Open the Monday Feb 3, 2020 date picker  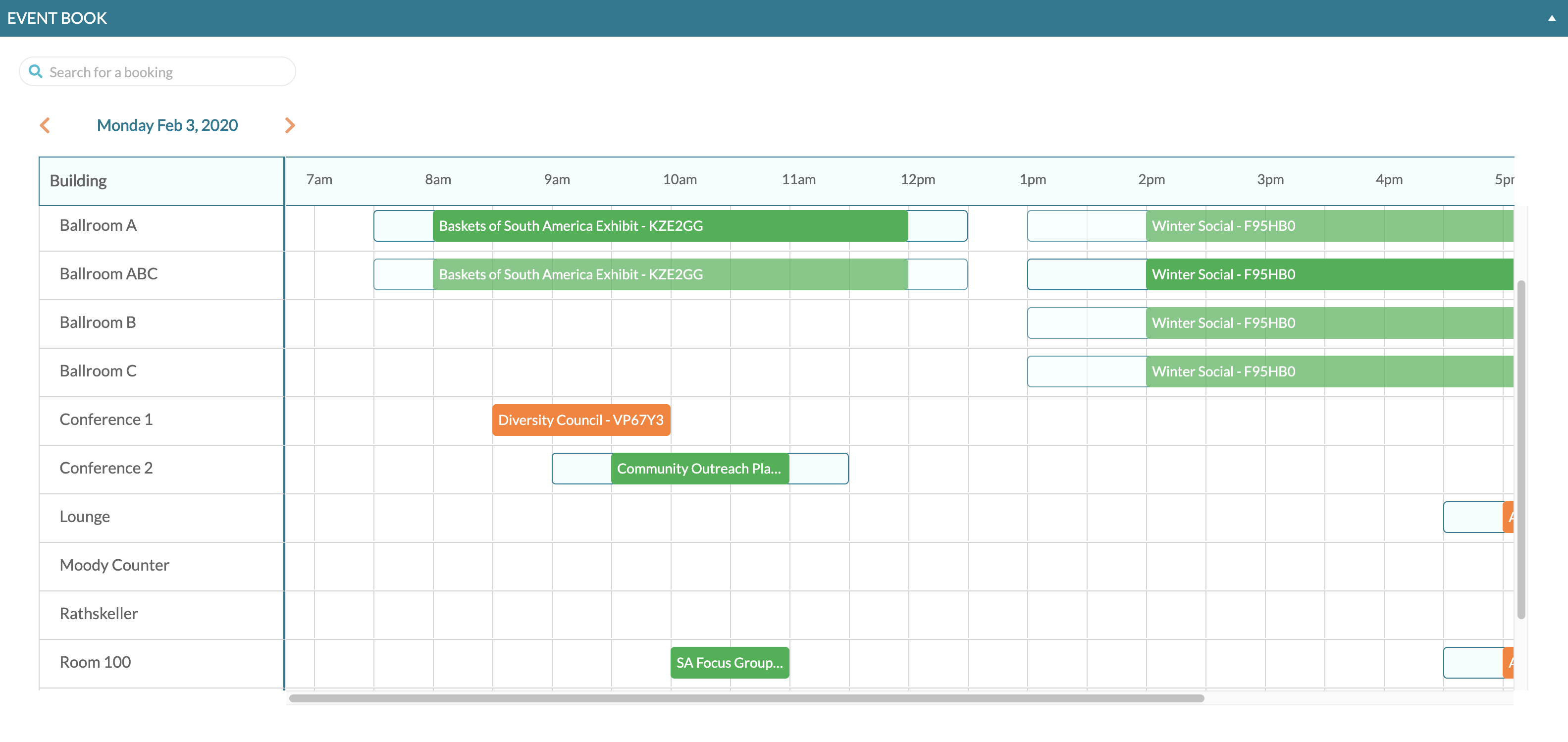point(167,125)
